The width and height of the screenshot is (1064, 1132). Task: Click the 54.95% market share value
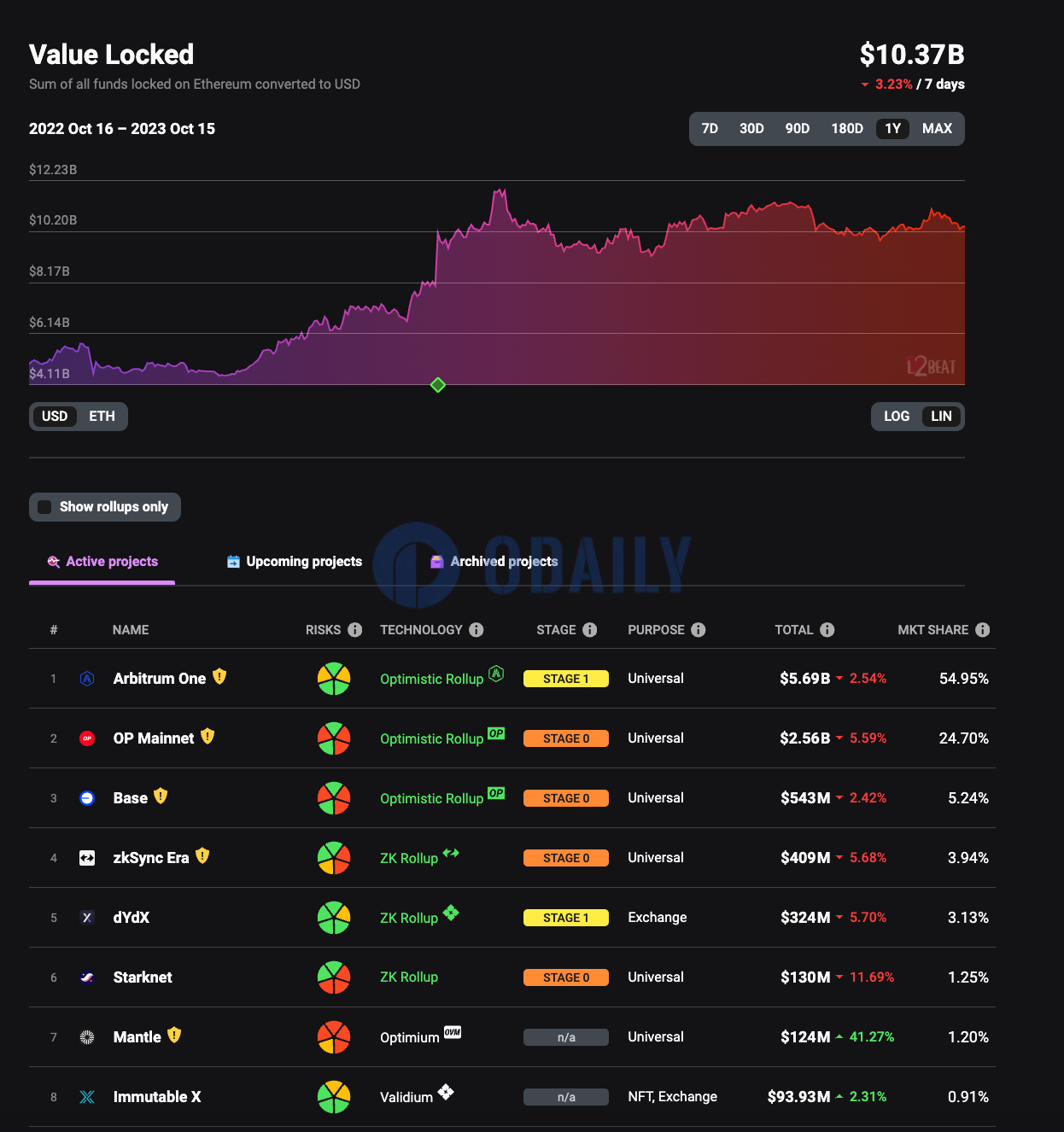point(964,679)
